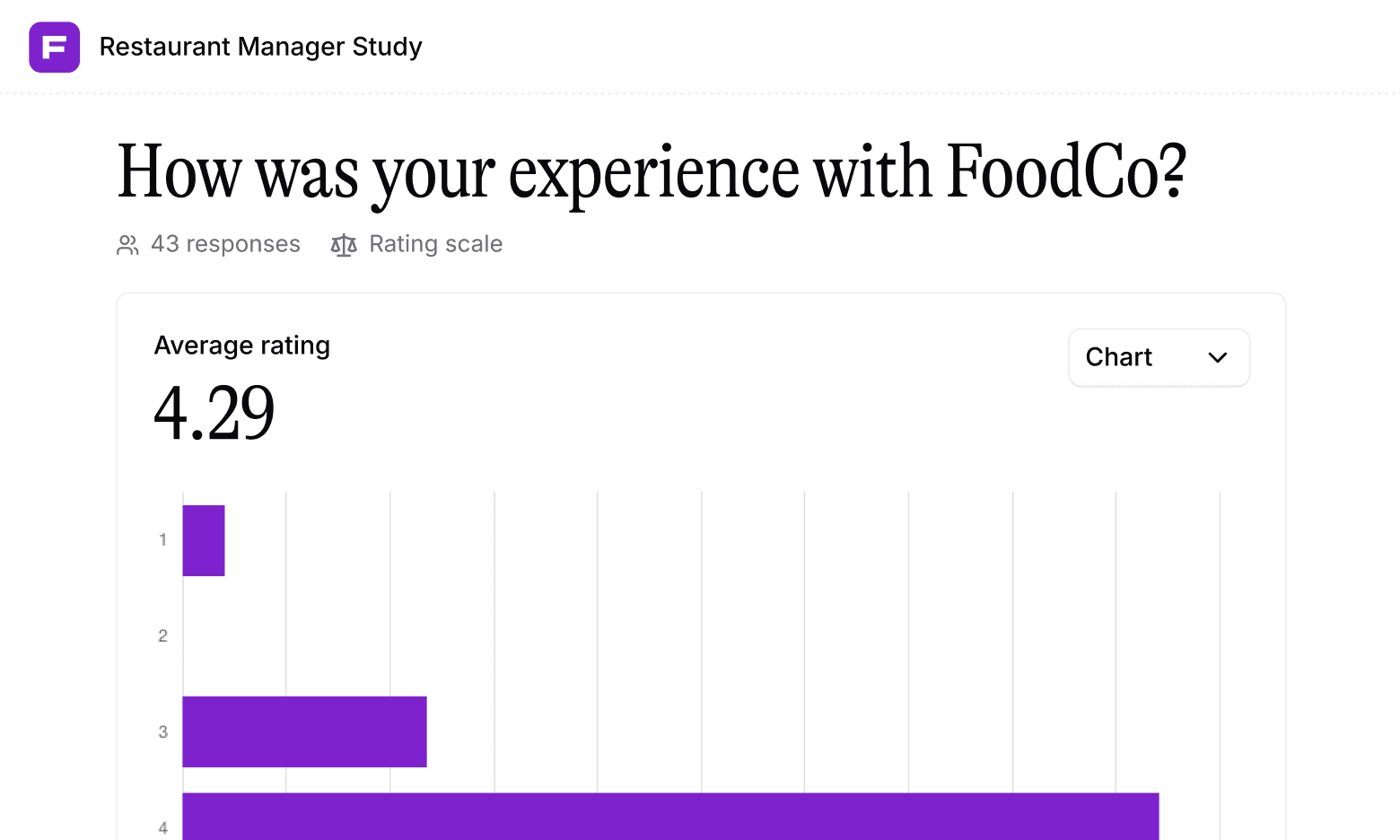The width and height of the screenshot is (1400, 840).
Task: Click the axis label 1 on chart
Action: point(162,540)
